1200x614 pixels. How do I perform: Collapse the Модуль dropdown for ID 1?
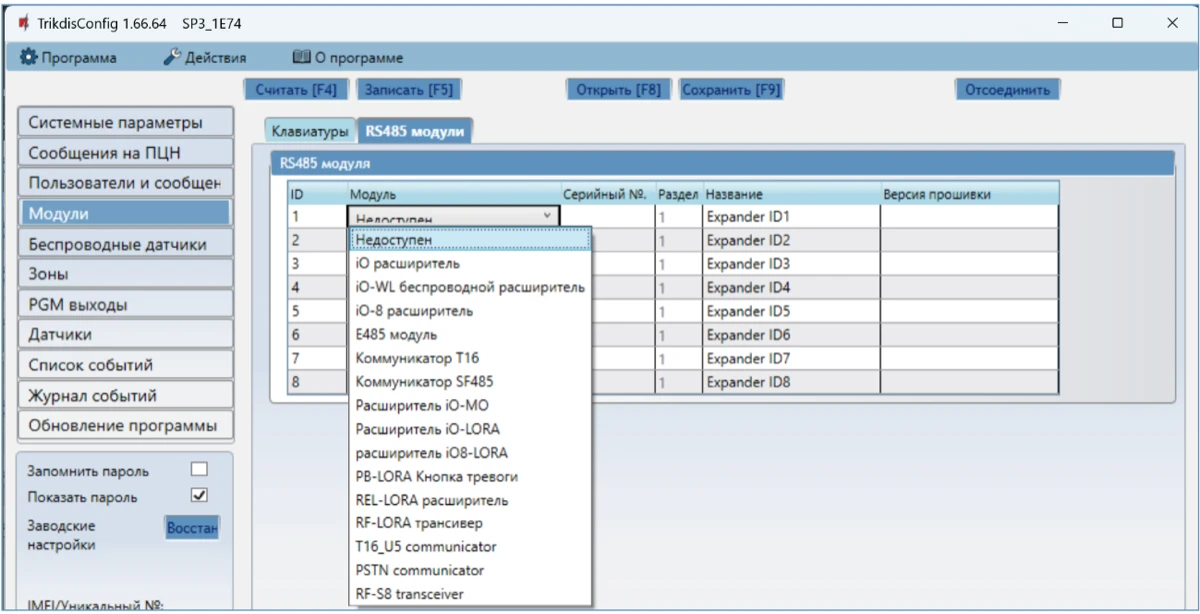(546, 216)
